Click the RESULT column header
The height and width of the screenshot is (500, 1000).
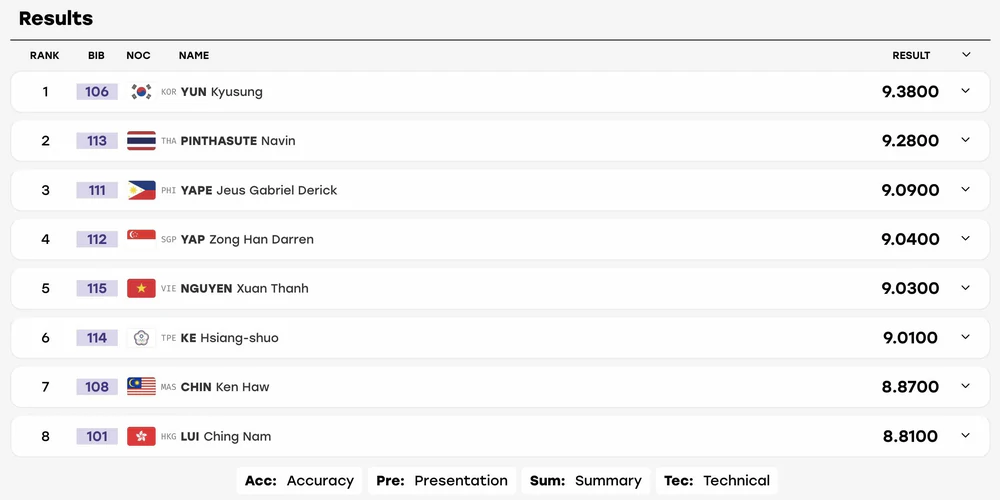(x=911, y=55)
